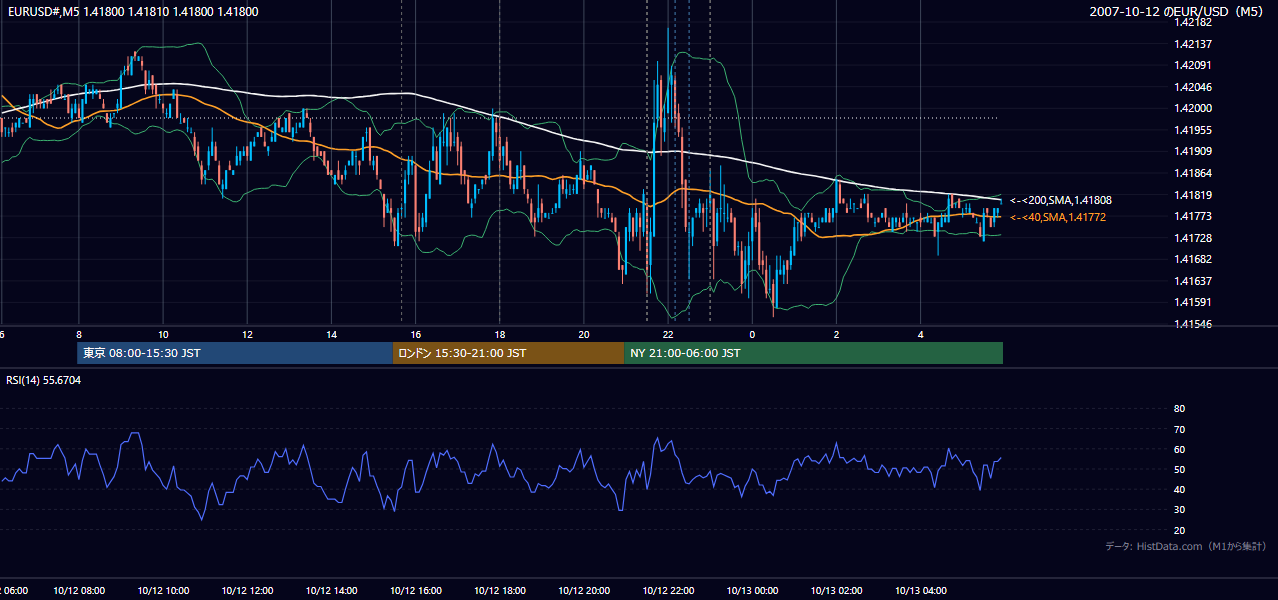This screenshot has width=1278, height=600.
Task: Click the 10/13 04:00 time label
Action: pyautogui.click(x=921, y=590)
